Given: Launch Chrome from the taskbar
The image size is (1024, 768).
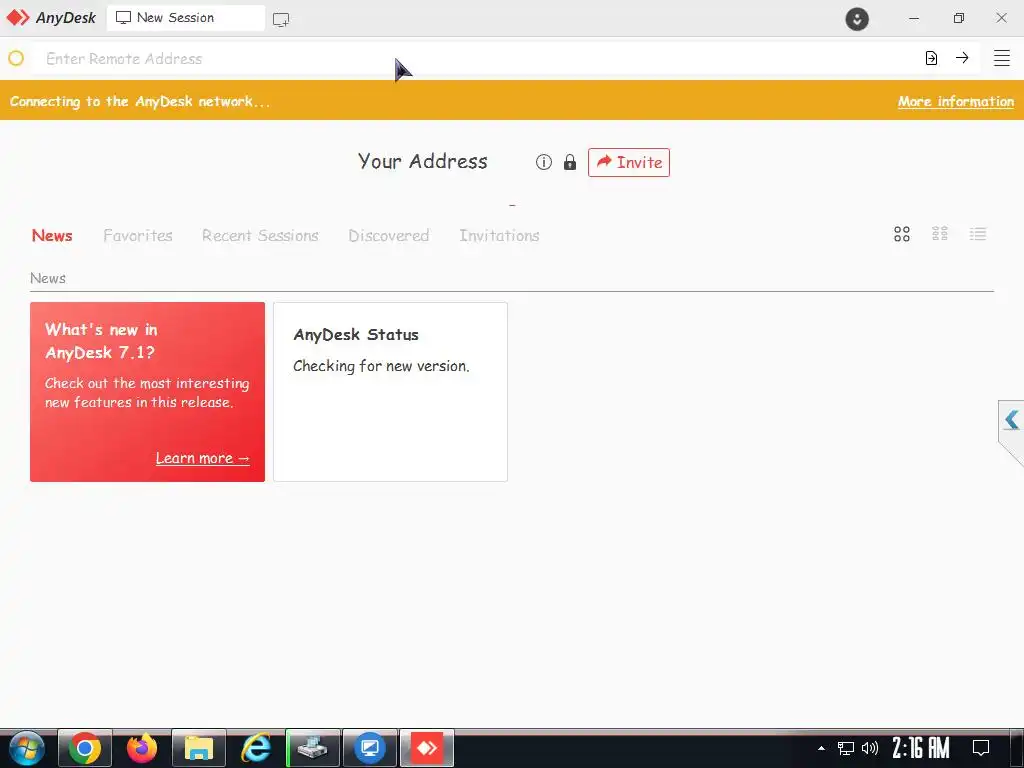Looking at the screenshot, I should pyautogui.click(x=85, y=748).
